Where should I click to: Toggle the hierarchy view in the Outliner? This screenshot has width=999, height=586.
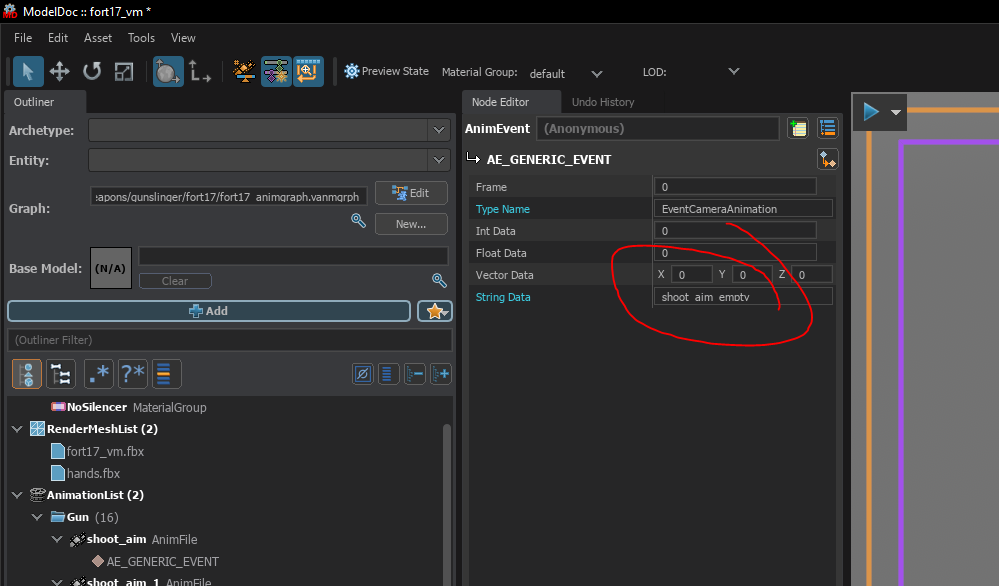60,373
